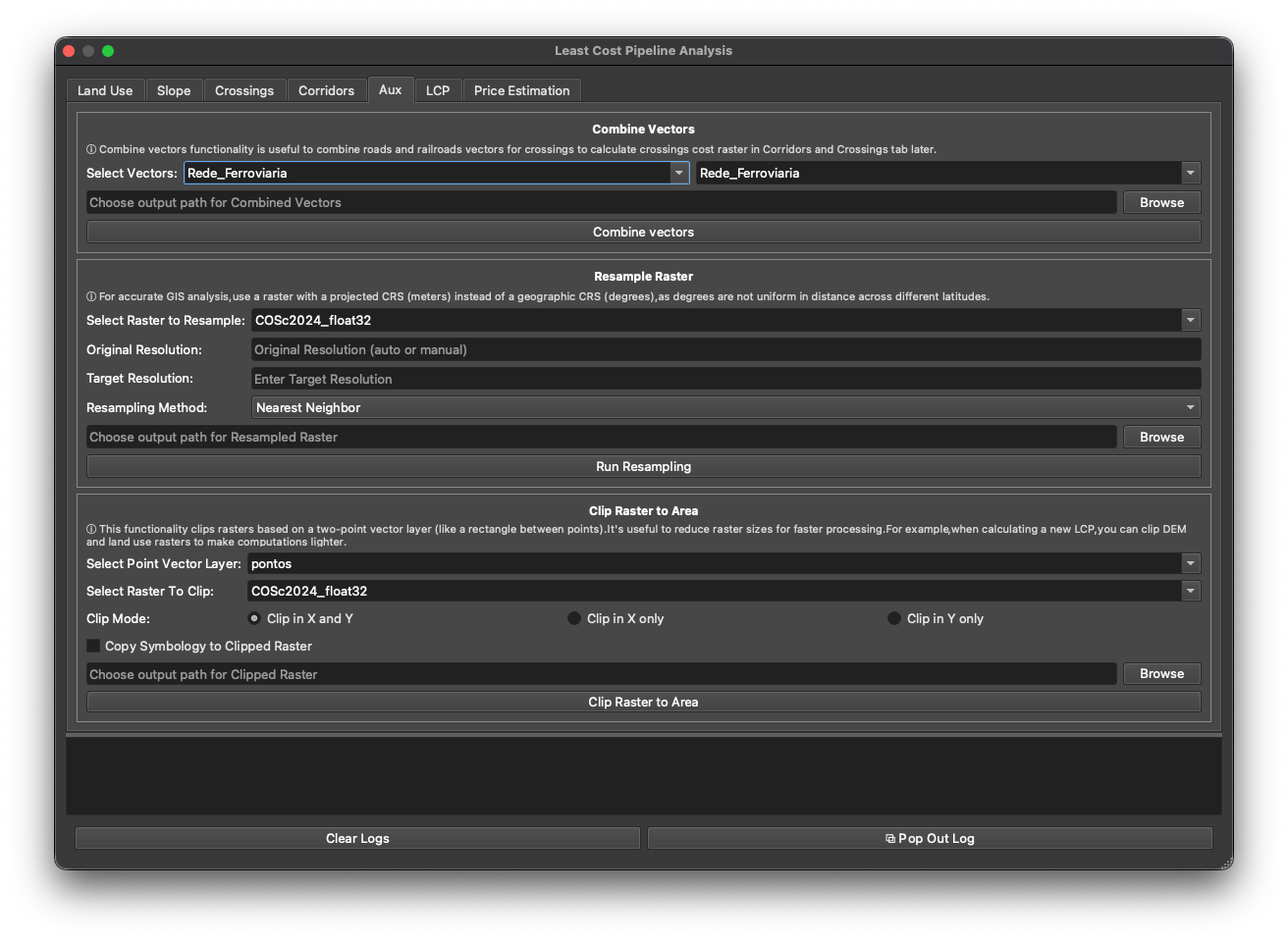The height and width of the screenshot is (942, 1288).
Task: Browse for Clipped Raster output path
Action: (x=1161, y=673)
